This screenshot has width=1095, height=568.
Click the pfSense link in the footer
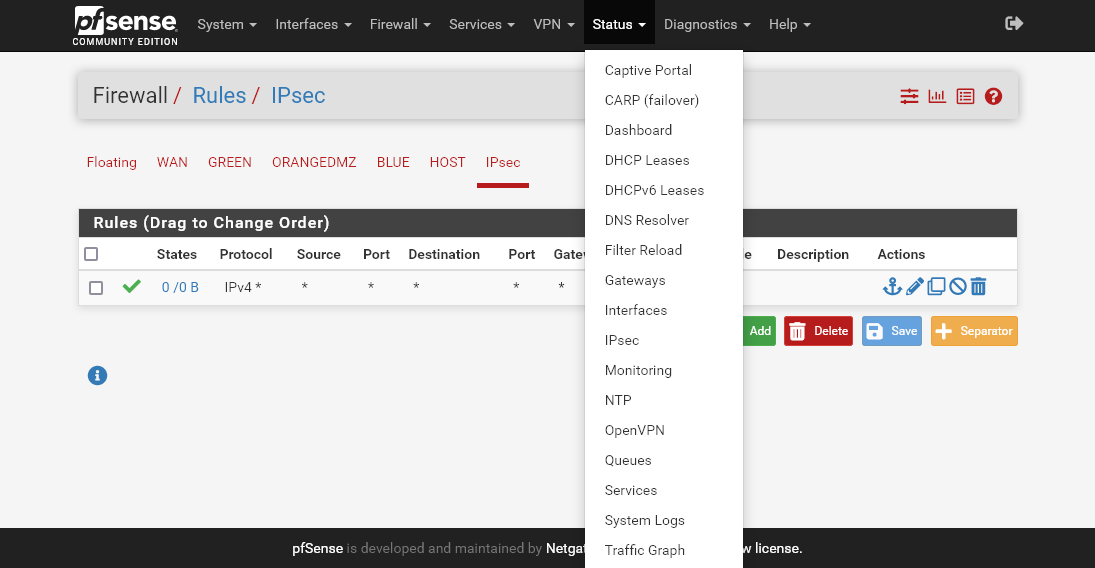pos(318,548)
